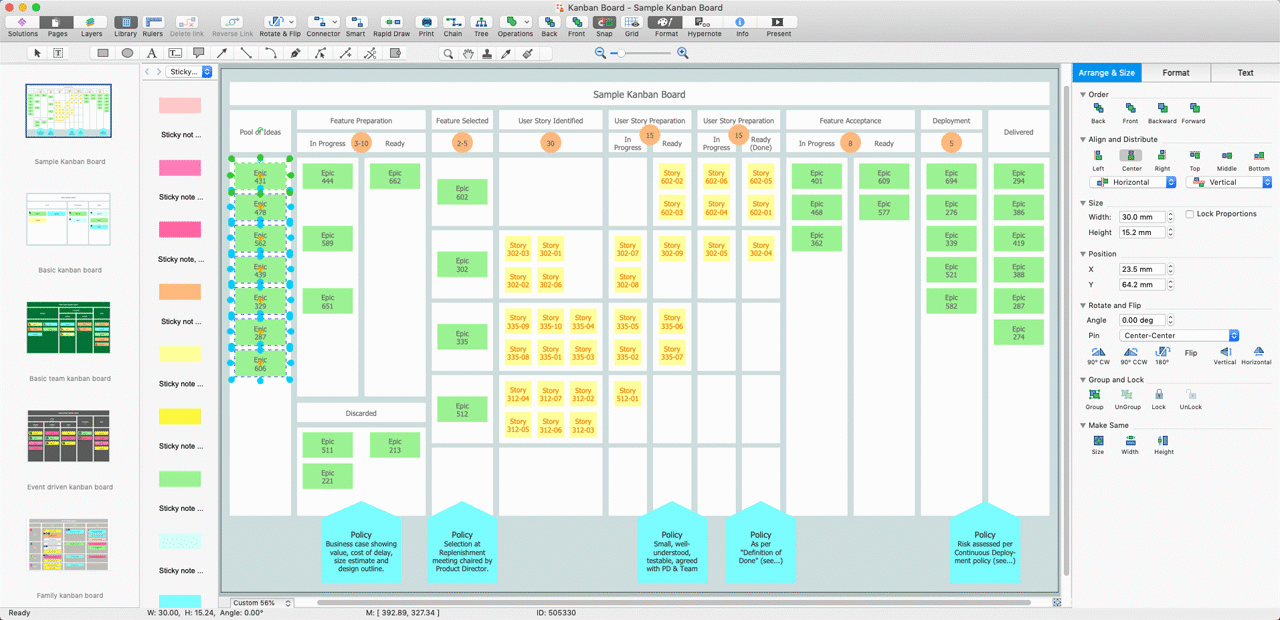Align selected objects to Bottom
This screenshot has width=1280, height=620.
tap(1259, 156)
